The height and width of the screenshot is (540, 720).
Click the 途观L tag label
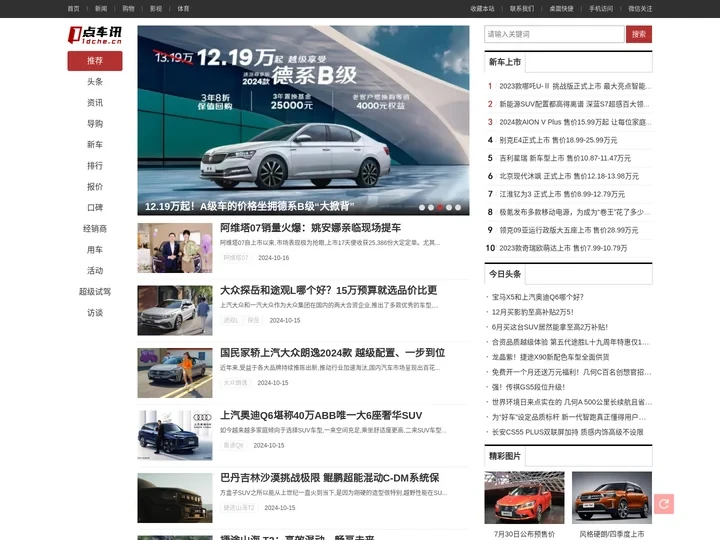231,320
